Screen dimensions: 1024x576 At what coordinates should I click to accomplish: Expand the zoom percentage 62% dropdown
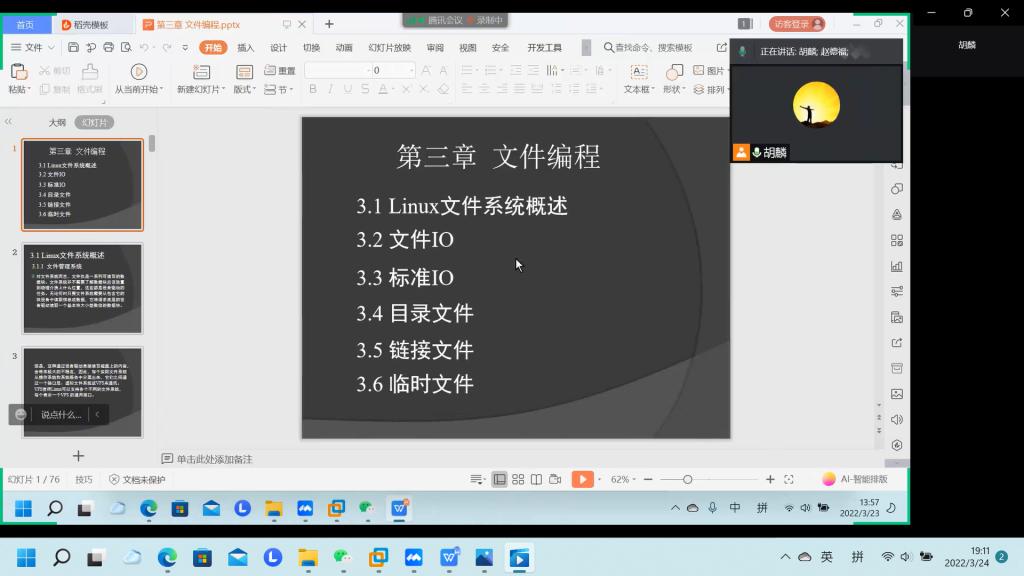[x=624, y=480]
